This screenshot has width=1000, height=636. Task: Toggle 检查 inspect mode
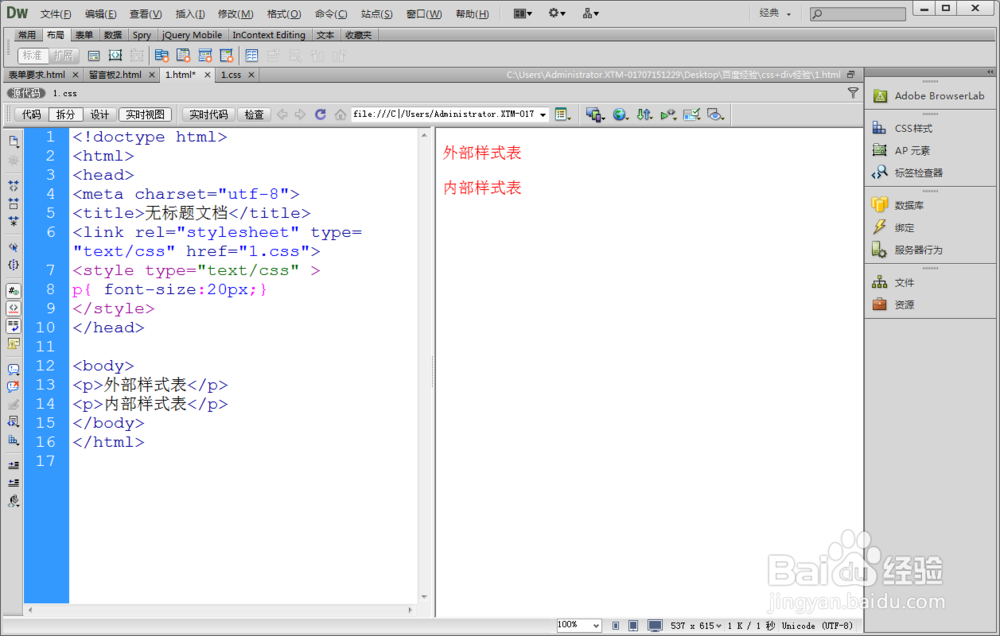point(254,114)
